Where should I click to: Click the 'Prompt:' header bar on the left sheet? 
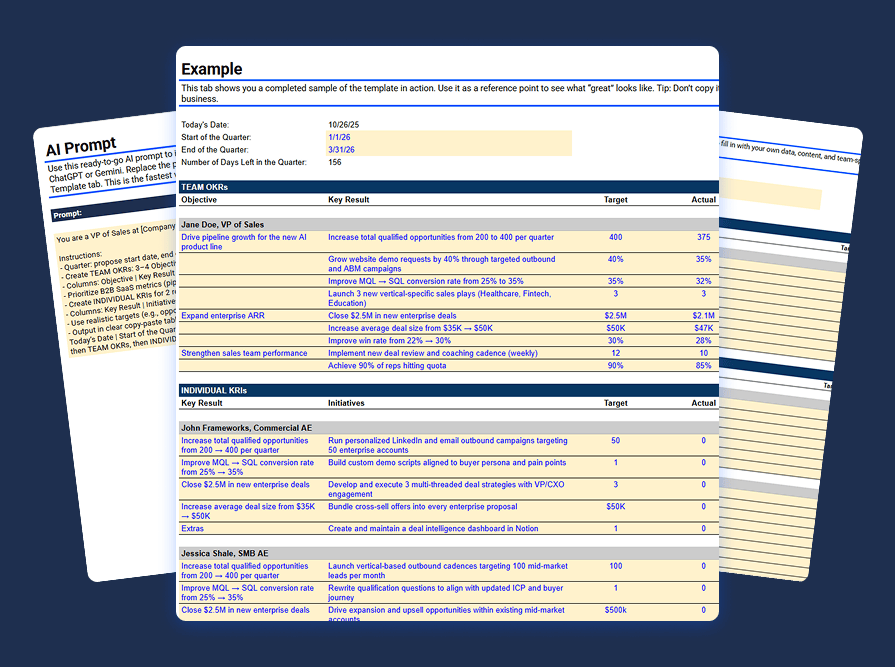(114, 207)
